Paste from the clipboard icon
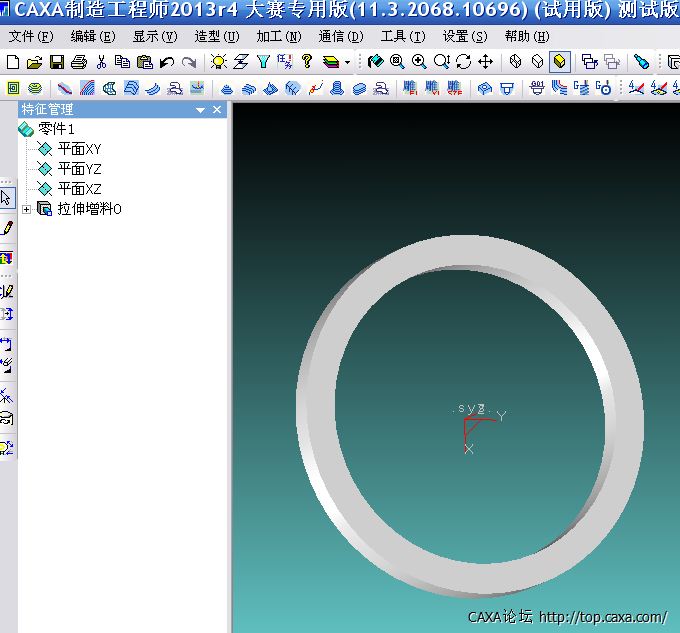This screenshot has width=680, height=633. click(144, 62)
